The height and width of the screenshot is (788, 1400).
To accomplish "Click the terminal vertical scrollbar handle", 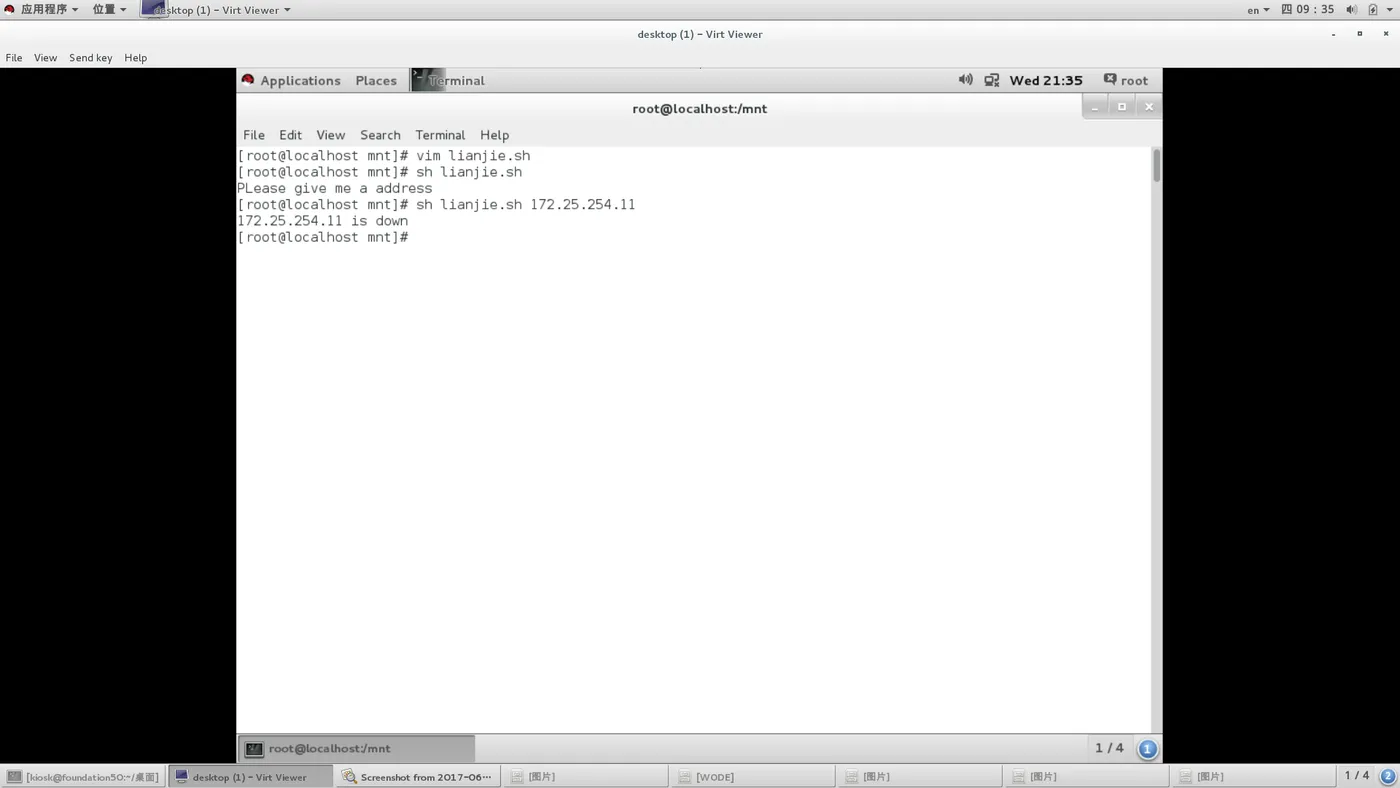I will pos(1157,165).
